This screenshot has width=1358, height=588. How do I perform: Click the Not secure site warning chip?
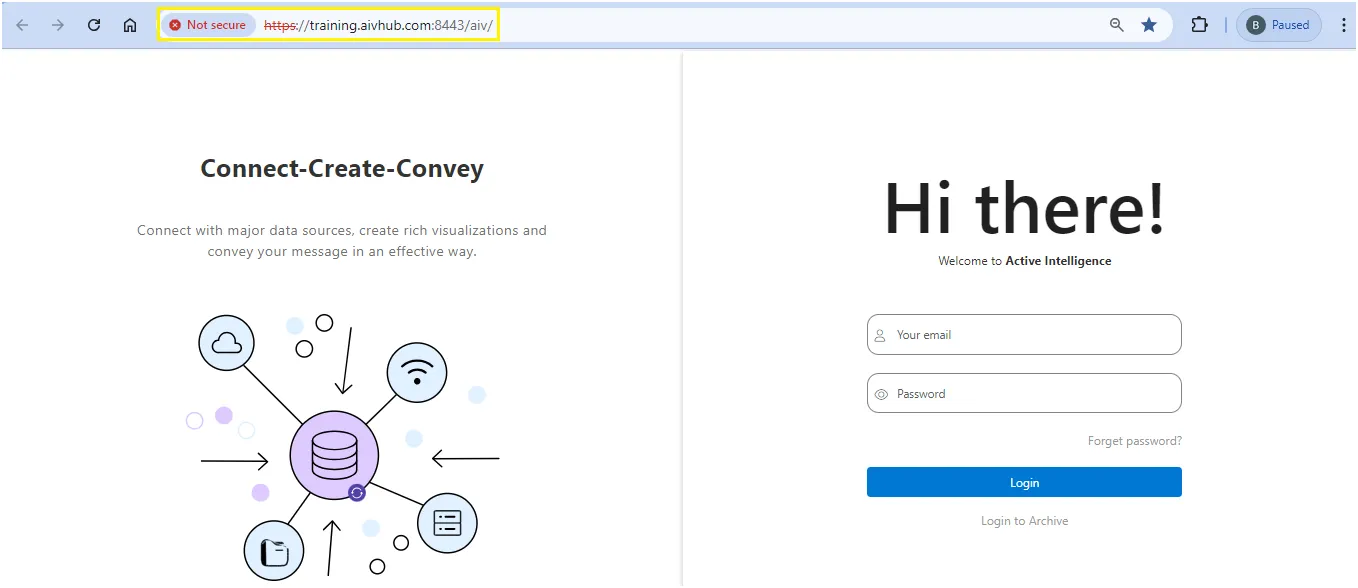pyautogui.click(x=208, y=25)
